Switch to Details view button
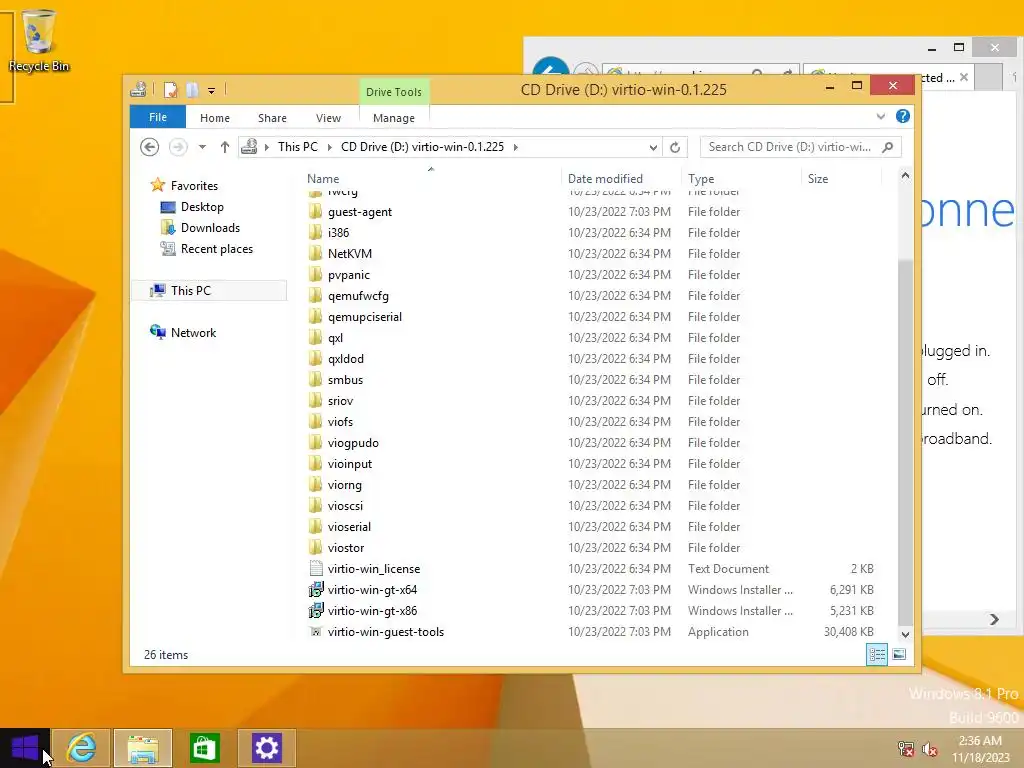This screenshot has height=768, width=1024. [876, 654]
